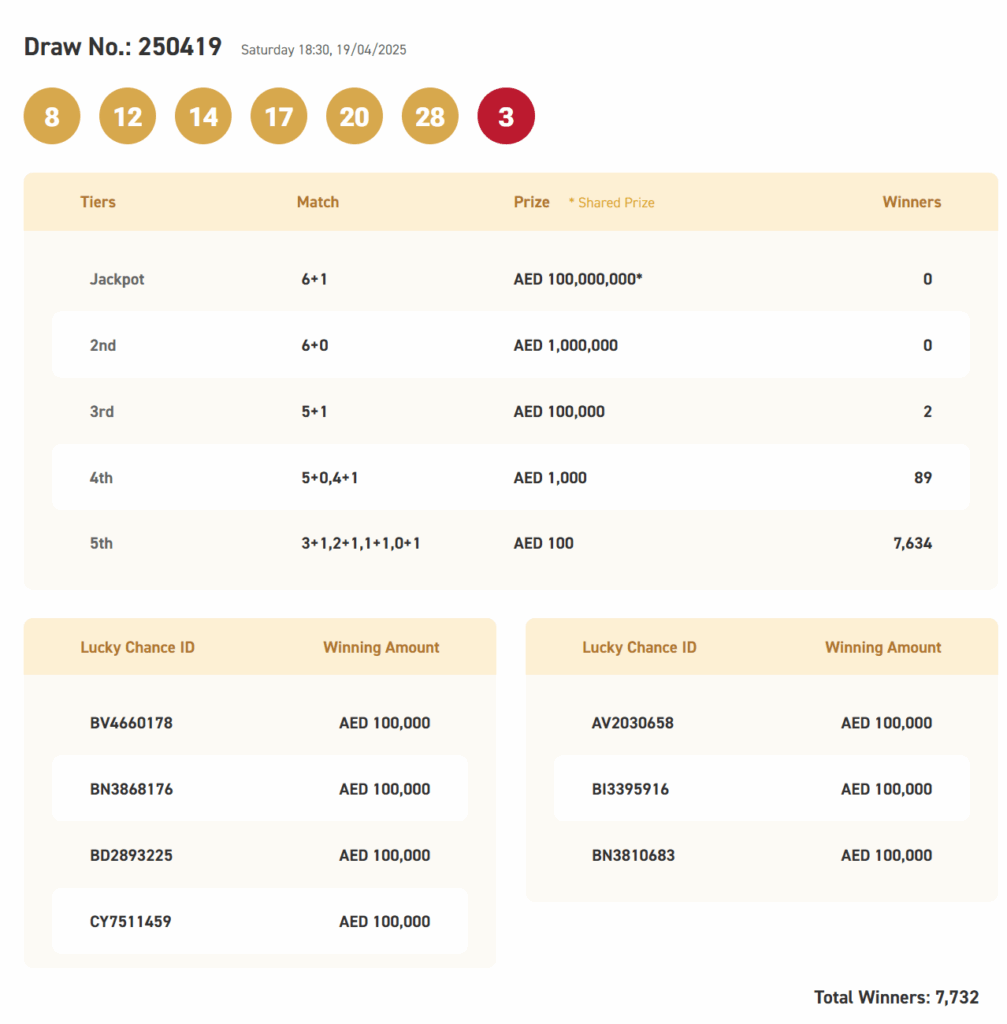Click the Shared Prize note

coord(611,202)
